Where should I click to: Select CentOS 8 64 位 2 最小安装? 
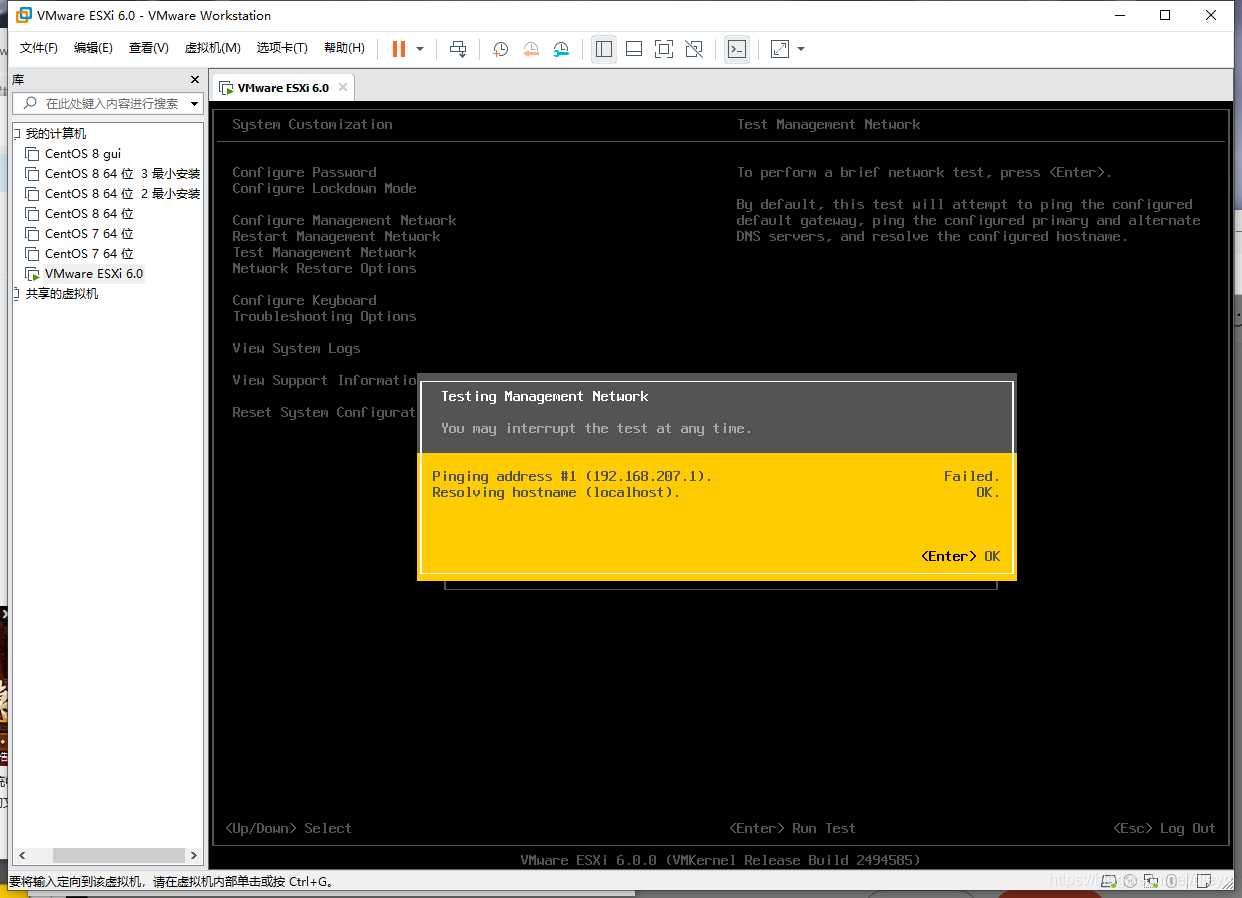pos(122,194)
